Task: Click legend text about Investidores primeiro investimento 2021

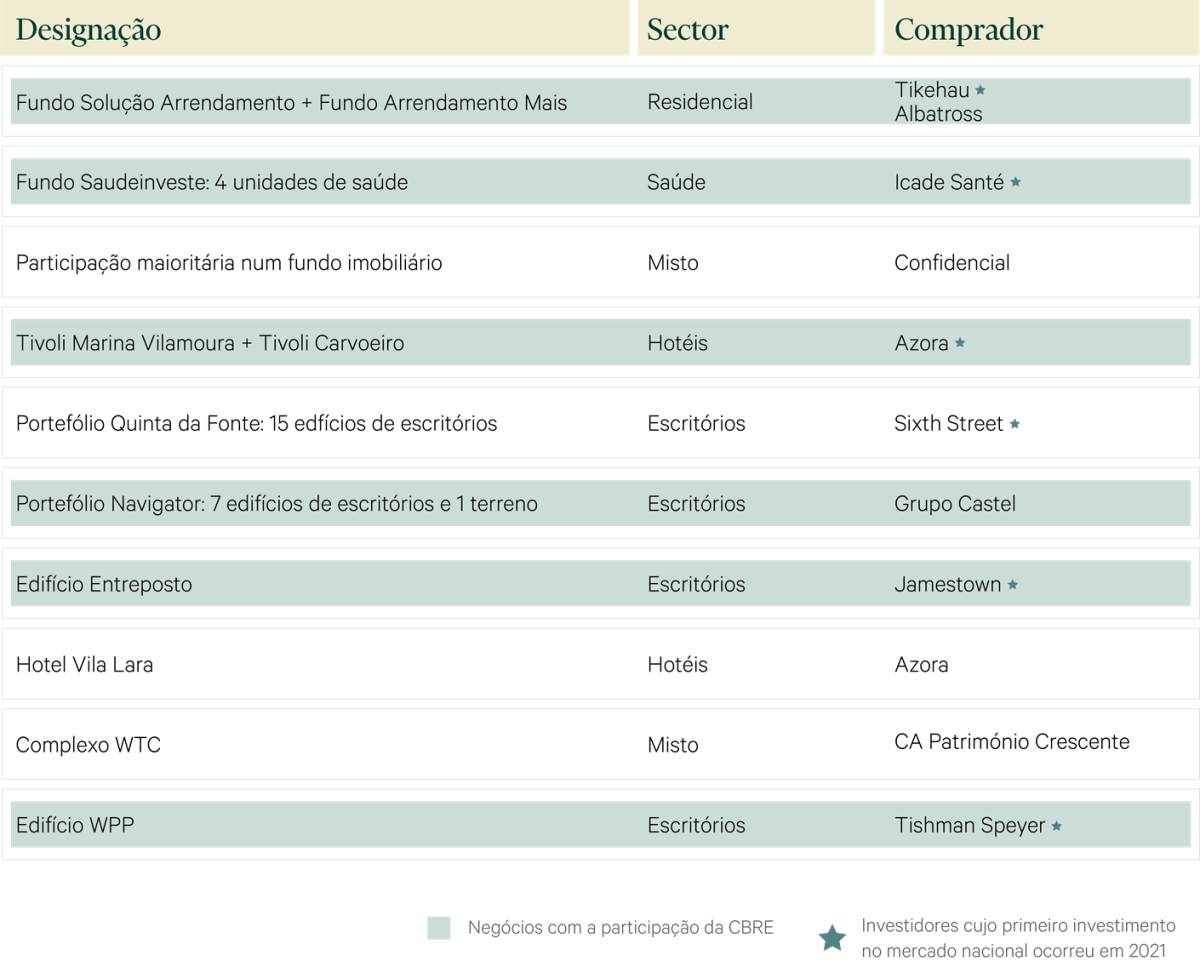Action: pyautogui.click(x=1018, y=939)
